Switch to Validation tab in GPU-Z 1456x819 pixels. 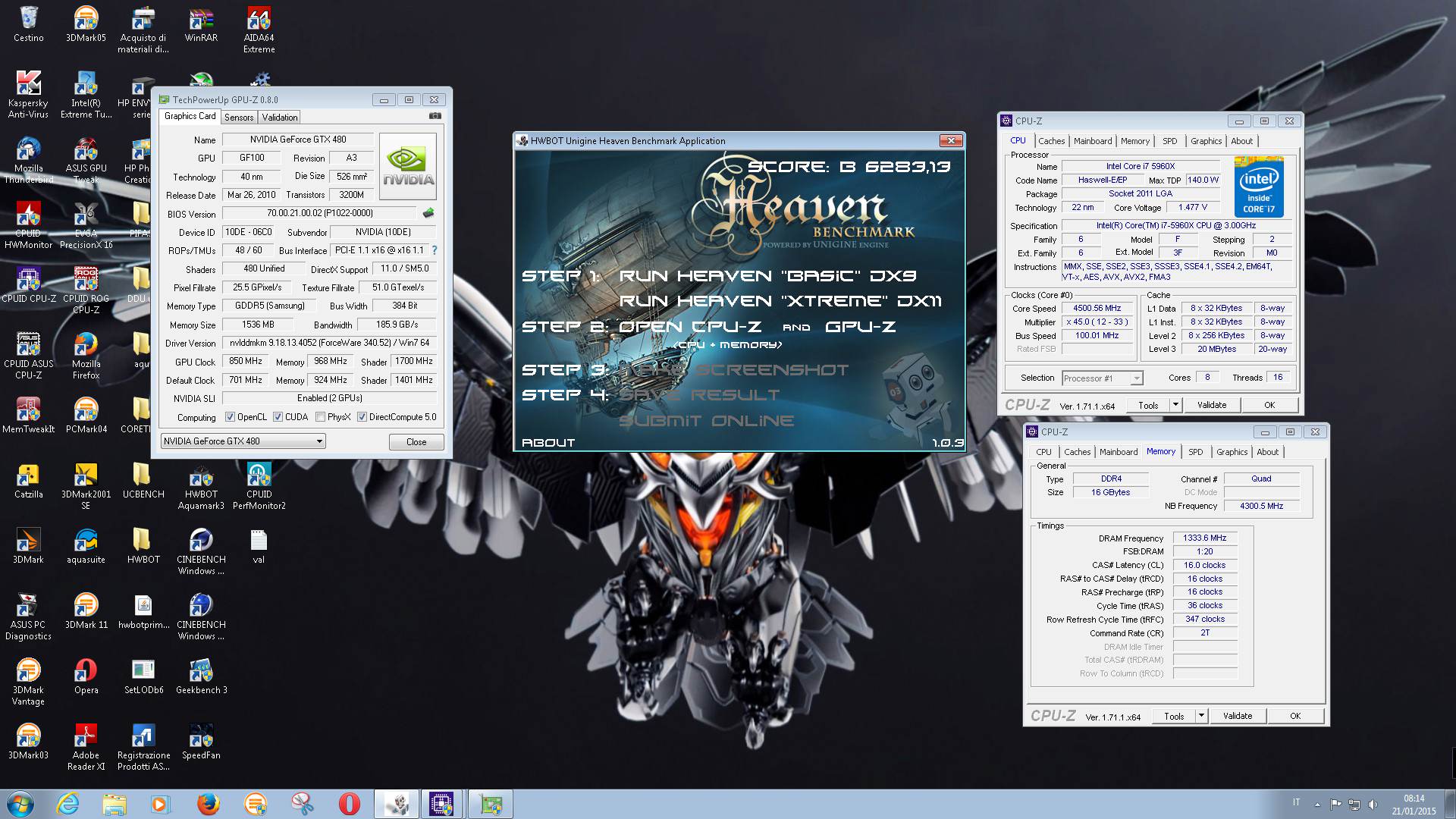click(280, 118)
